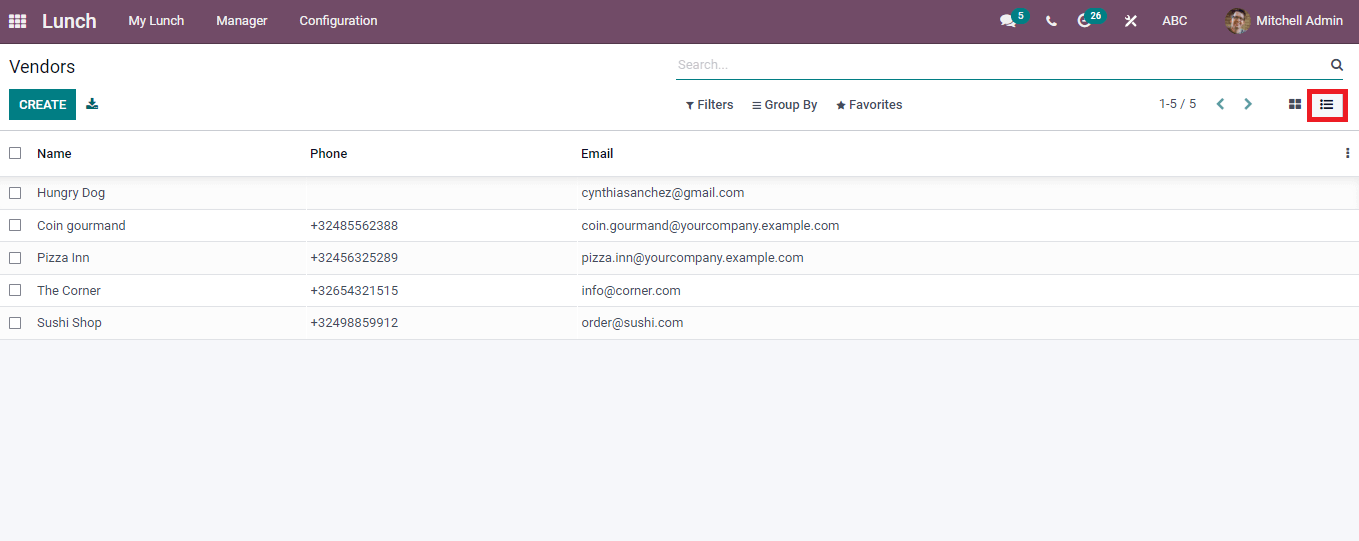Open the Sushi Shop vendor record

[69, 323]
